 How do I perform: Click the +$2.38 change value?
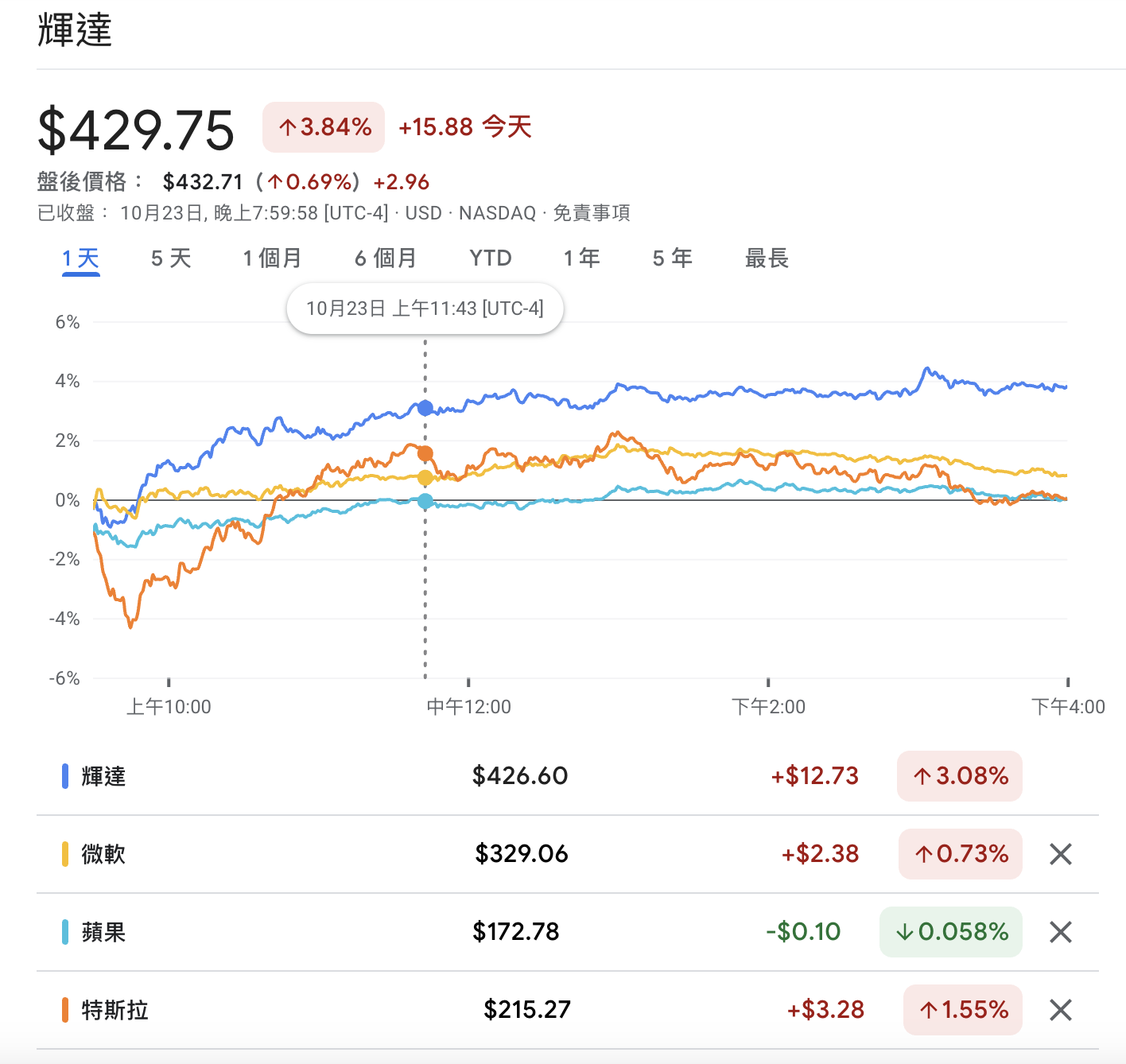pyautogui.click(x=820, y=854)
